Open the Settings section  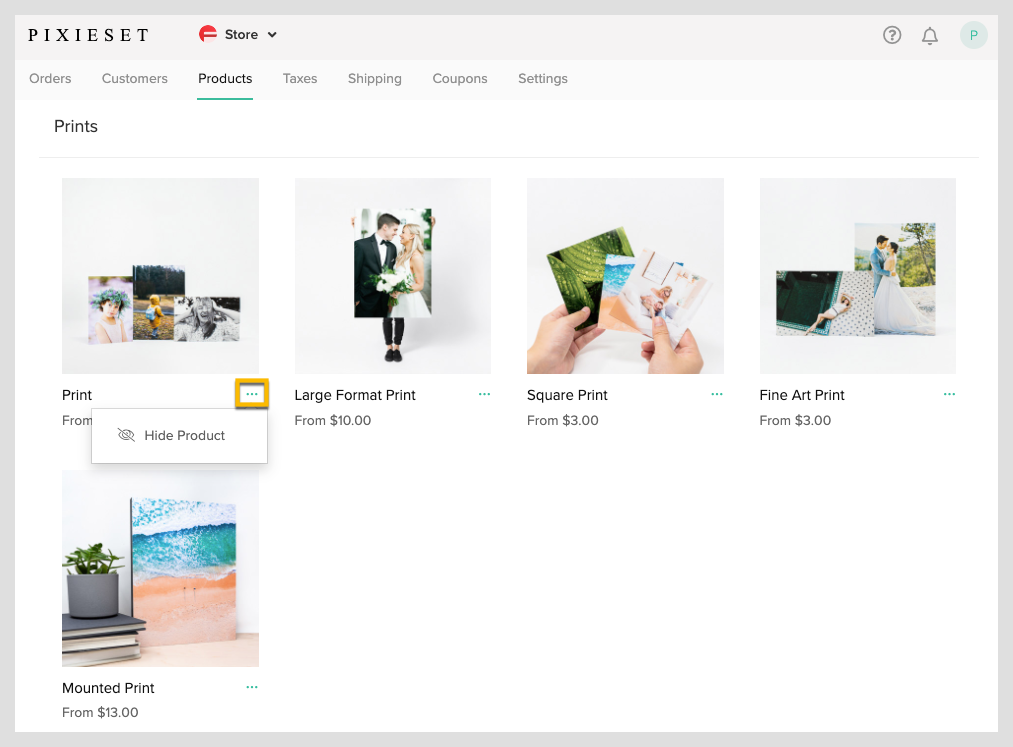click(542, 78)
